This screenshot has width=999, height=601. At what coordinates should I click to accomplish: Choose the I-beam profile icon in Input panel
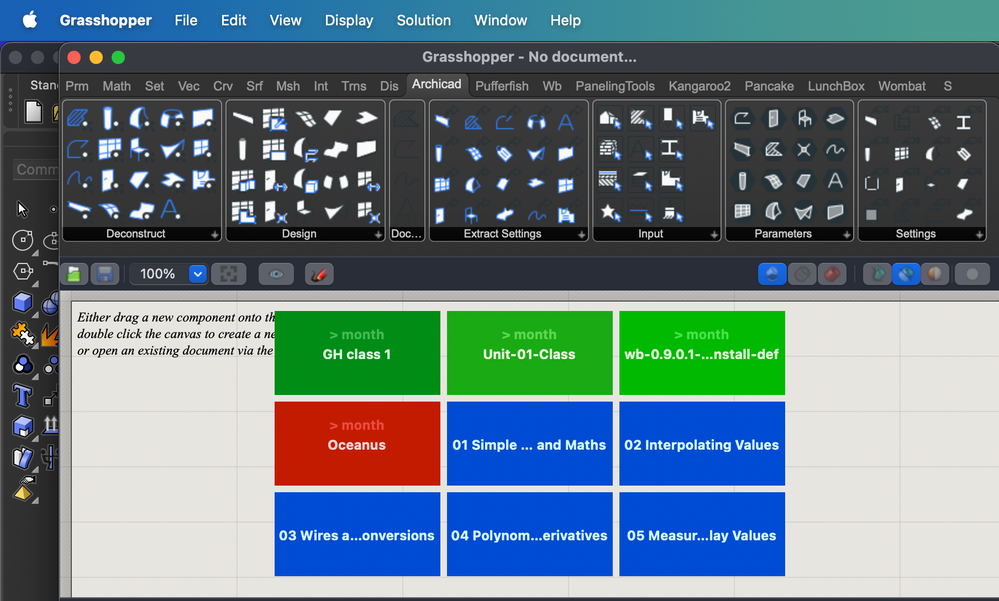(x=671, y=149)
